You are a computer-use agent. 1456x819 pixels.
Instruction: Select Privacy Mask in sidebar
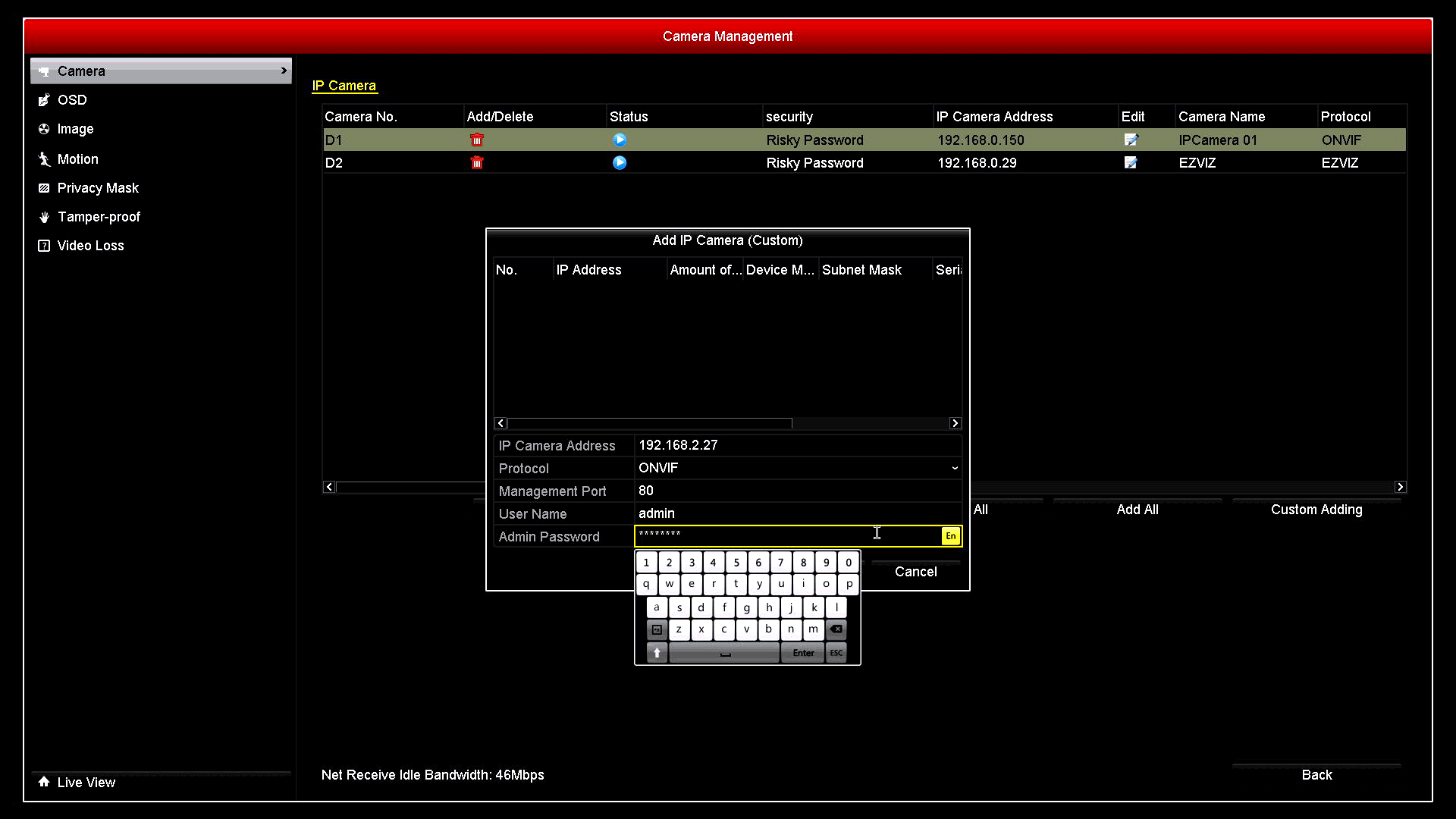[98, 188]
